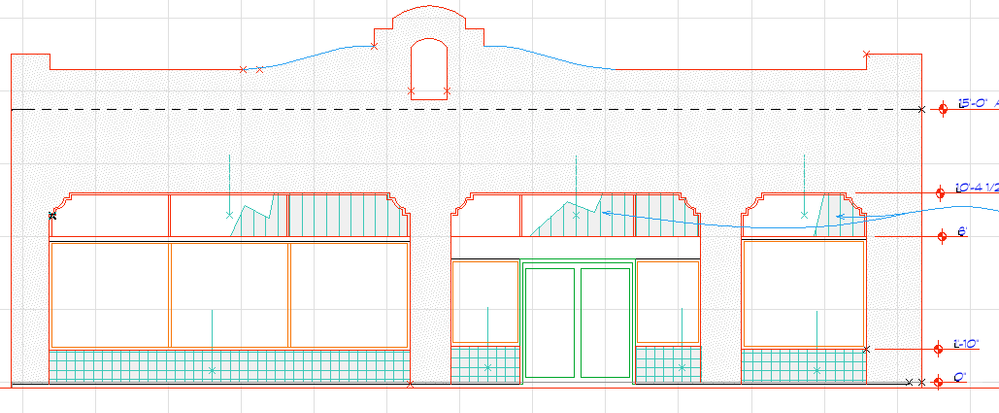Select the 10'-4 1/2" level marker circle
The image size is (999, 413).
pyautogui.click(x=940, y=192)
